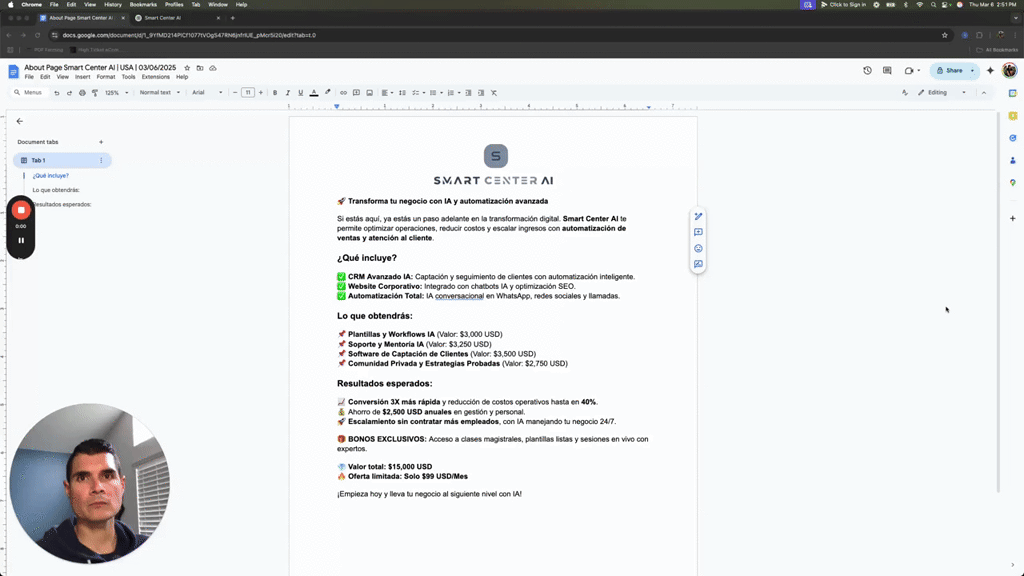Increase font size with plus button
Image resolution: width=1024 pixels, height=576 pixels.
261,93
